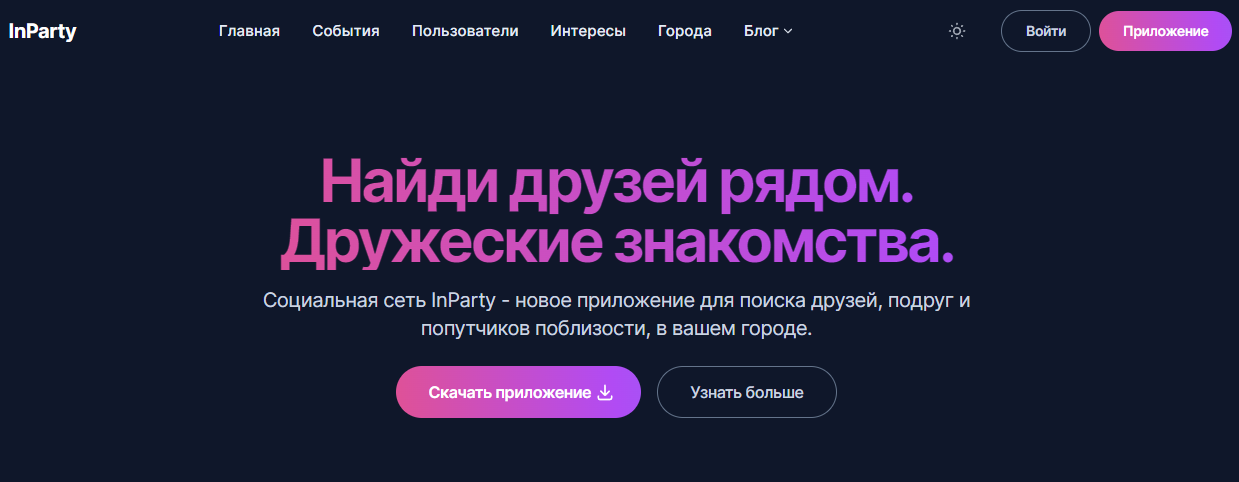Open the Города page

point(685,31)
